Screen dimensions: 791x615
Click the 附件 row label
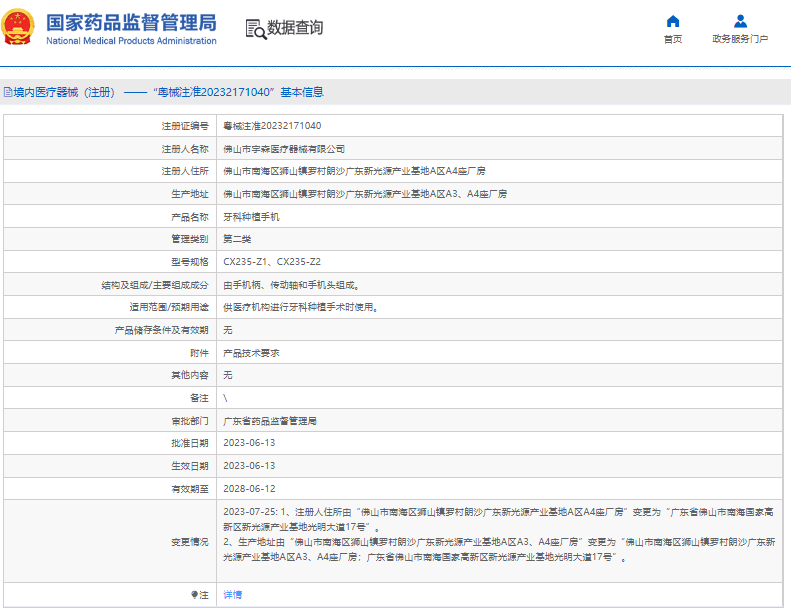point(199,353)
